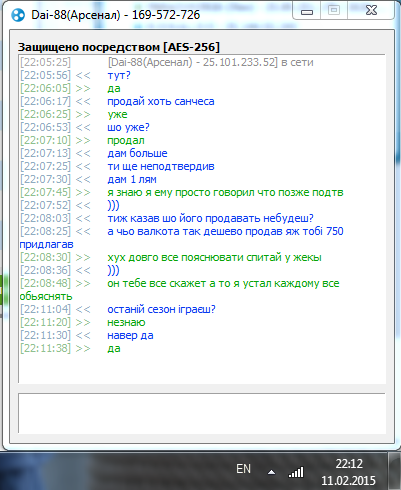This screenshot has width=401, height=490.
Task: Click the maximize button of chat window
Action: [334, 11]
